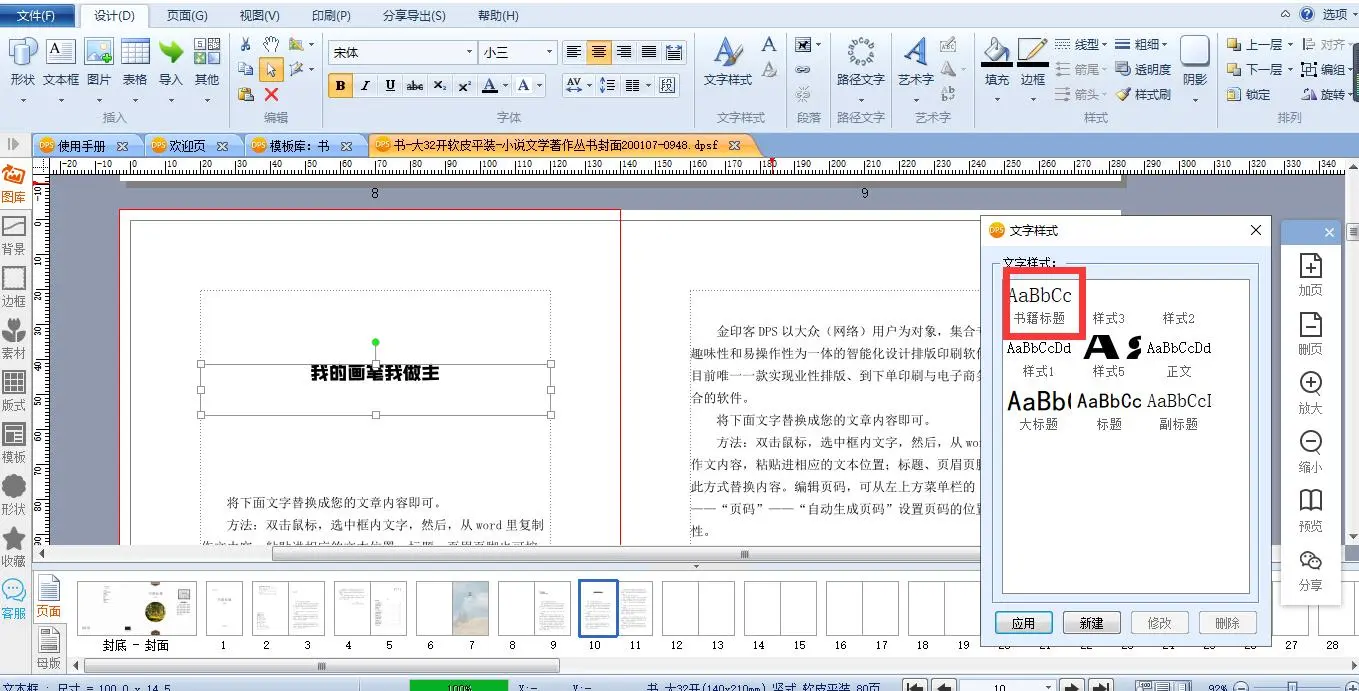The image size is (1359, 691).
Task: Open the 文本框 text box tool
Action: coord(61,61)
